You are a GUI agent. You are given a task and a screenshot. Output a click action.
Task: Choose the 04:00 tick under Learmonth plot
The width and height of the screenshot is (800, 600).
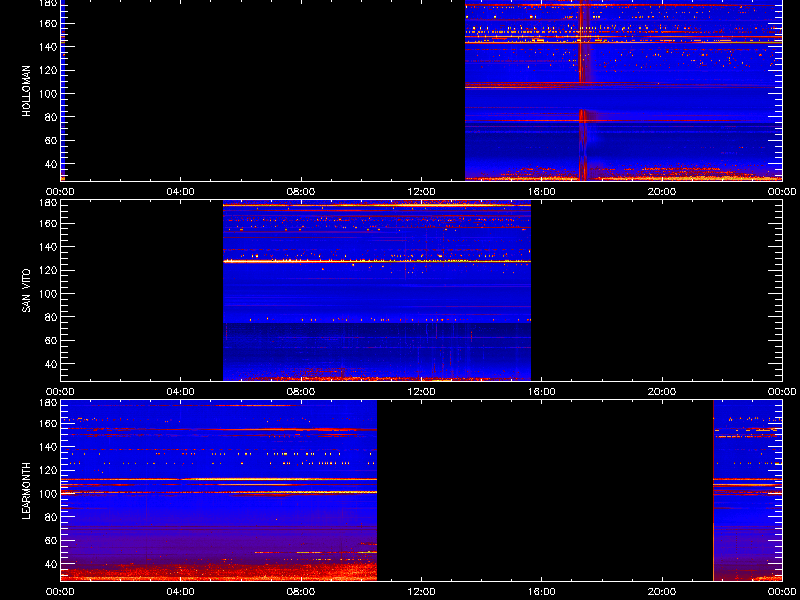pos(181,592)
